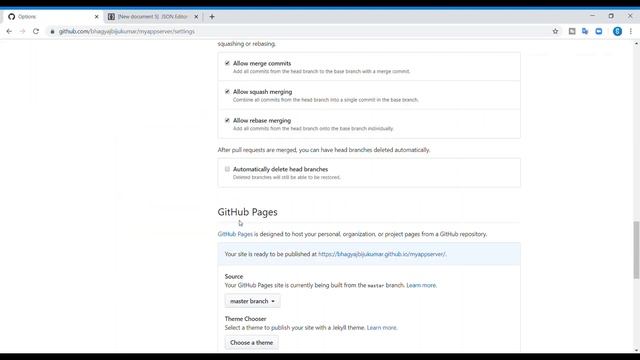Bookmark this page with star icon
This screenshot has width=640, height=360.
point(555,31)
